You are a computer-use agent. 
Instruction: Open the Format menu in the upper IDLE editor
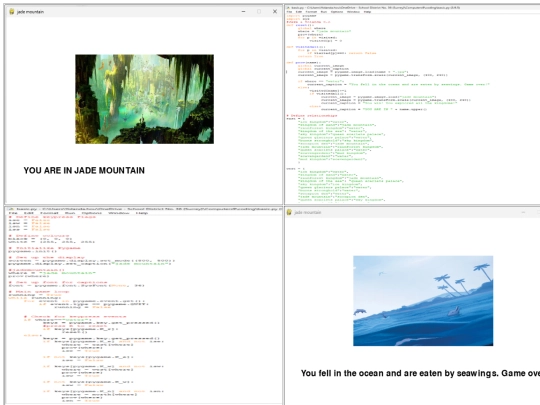pyautogui.click(x=311, y=12)
